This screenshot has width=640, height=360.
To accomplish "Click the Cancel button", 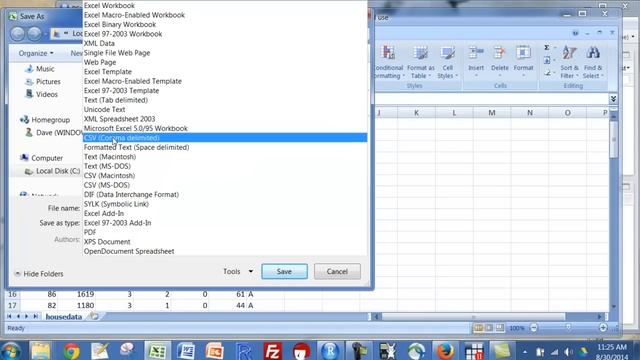I will pos(337,271).
